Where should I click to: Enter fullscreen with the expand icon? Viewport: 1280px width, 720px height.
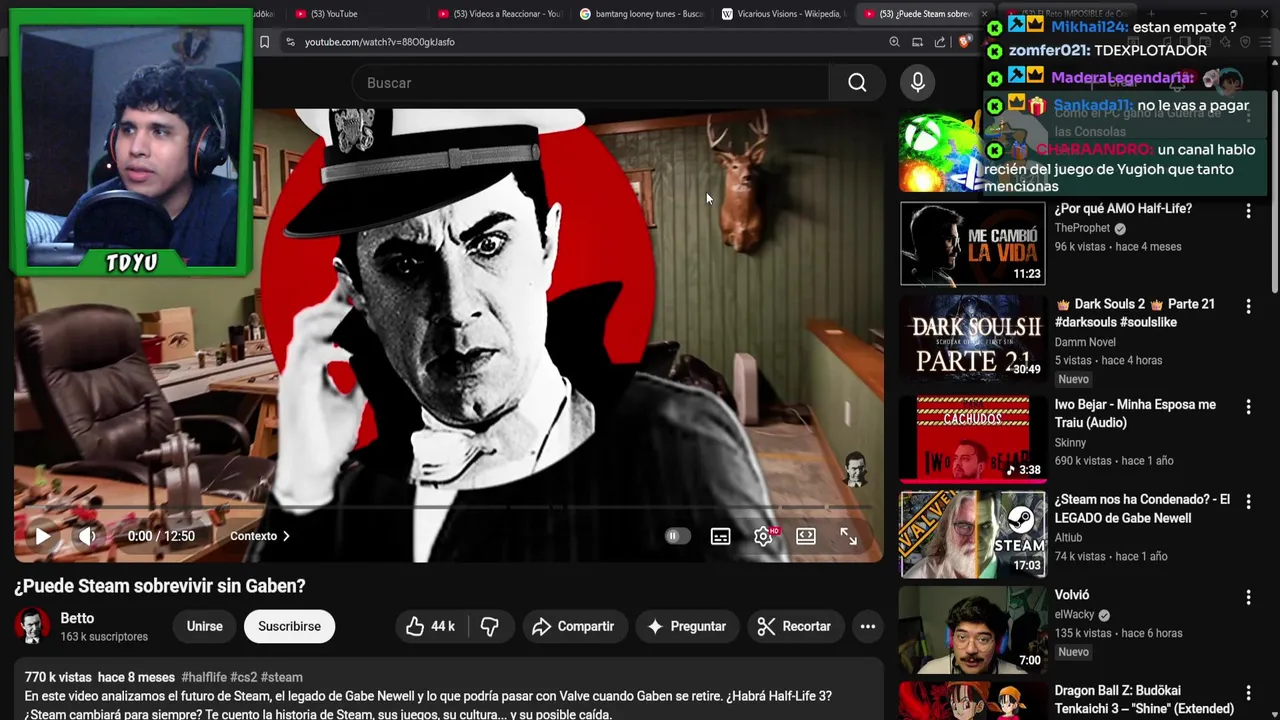click(x=848, y=536)
